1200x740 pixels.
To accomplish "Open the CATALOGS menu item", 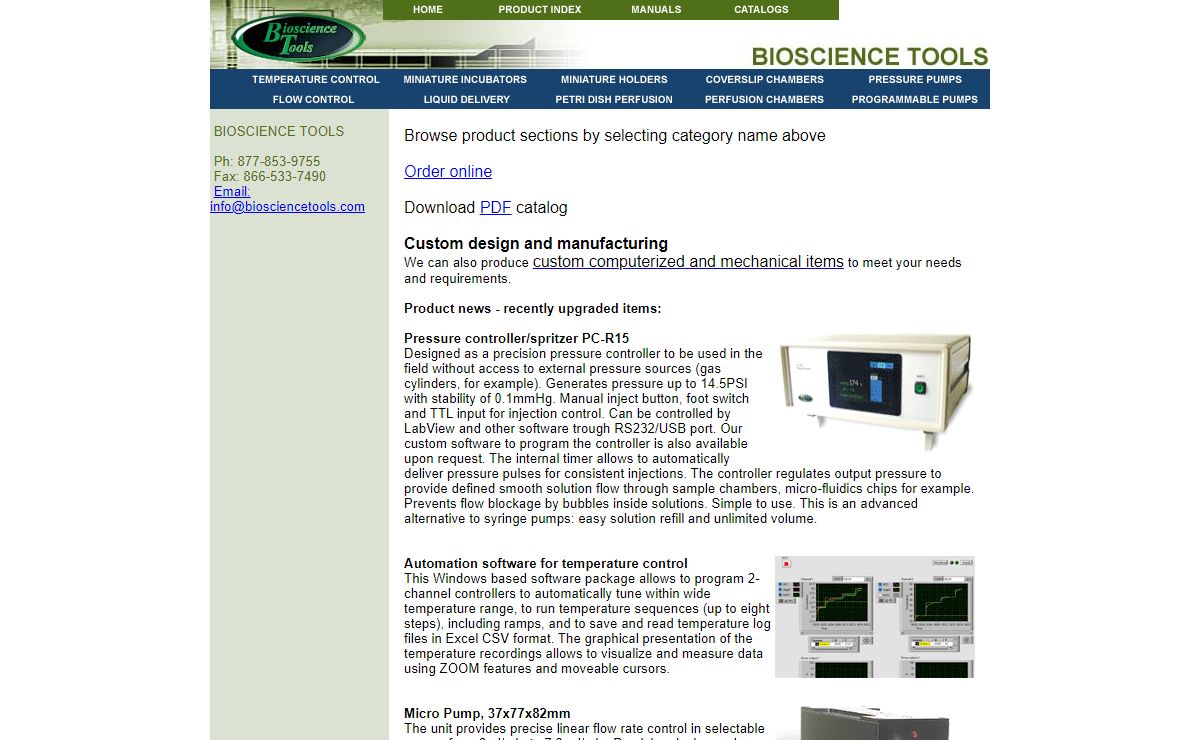I will [761, 9].
